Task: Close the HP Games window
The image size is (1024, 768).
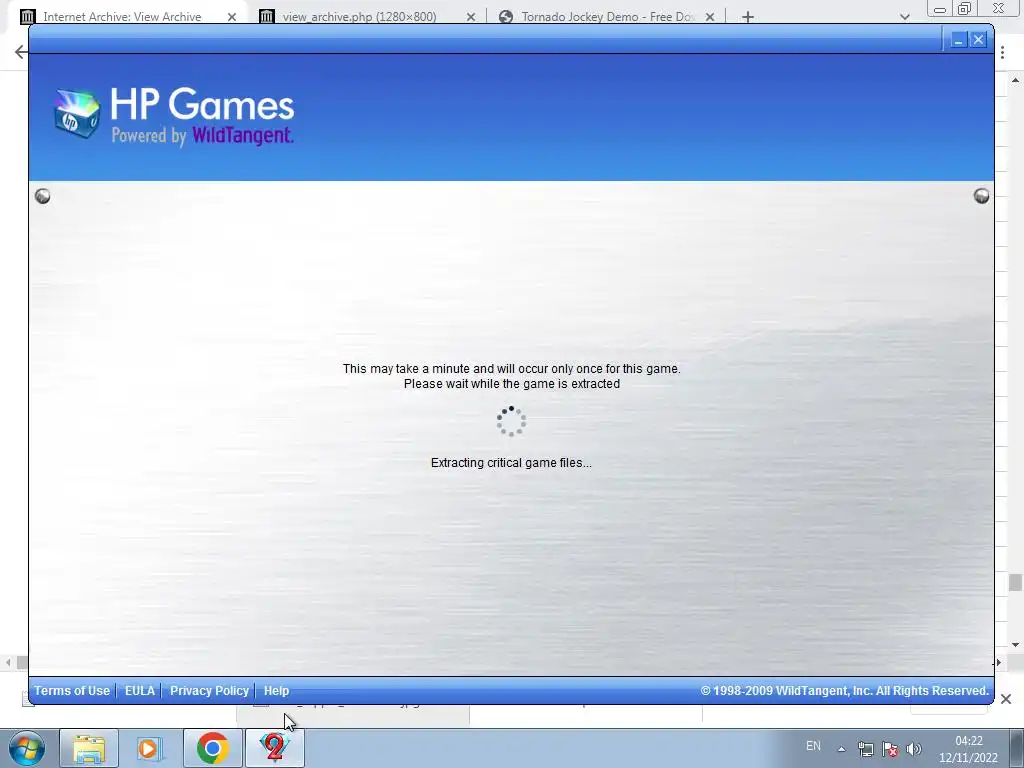Action: (x=978, y=40)
